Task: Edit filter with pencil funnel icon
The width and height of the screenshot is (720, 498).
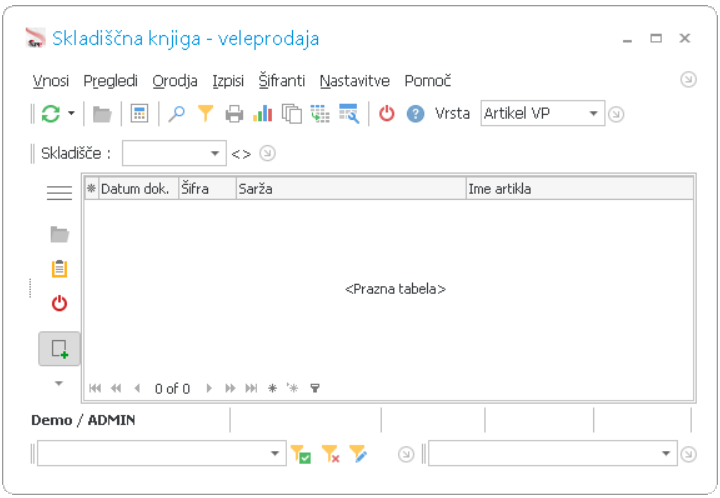Action: (358, 453)
